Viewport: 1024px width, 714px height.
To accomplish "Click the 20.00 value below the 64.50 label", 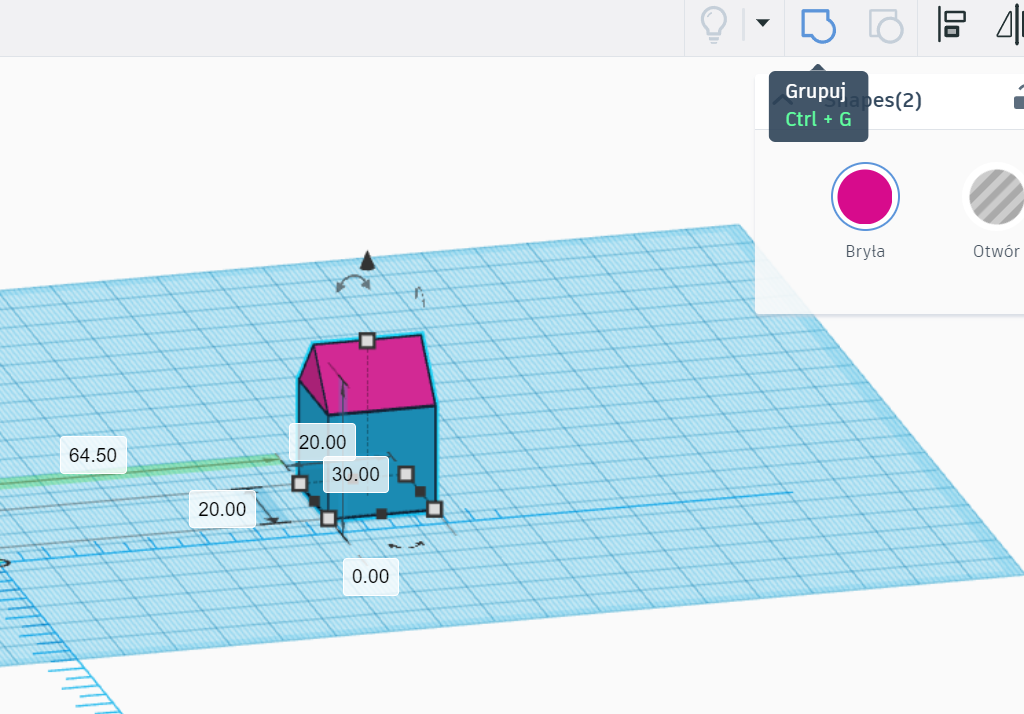I will (222, 509).
